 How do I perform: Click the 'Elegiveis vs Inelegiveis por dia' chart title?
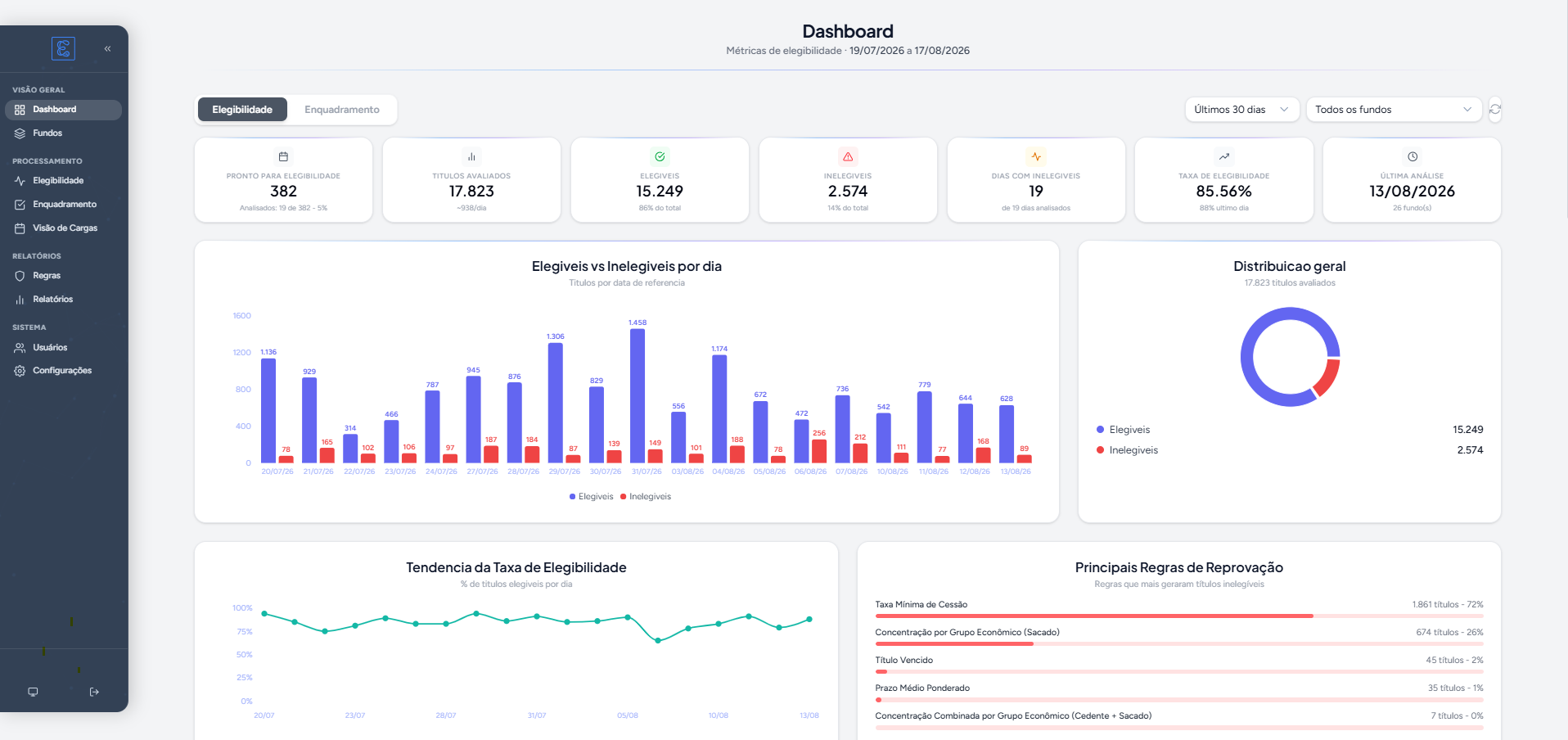click(x=627, y=267)
